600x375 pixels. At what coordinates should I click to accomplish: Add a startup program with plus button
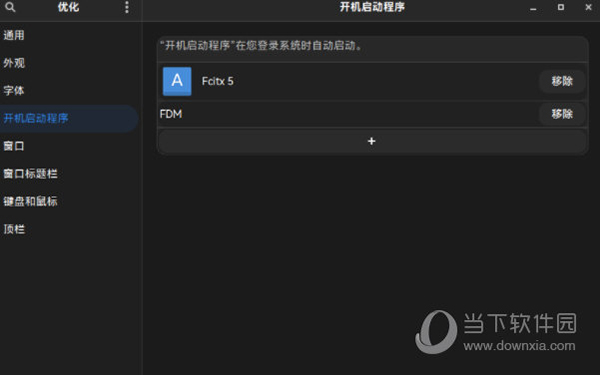[x=372, y=141]
